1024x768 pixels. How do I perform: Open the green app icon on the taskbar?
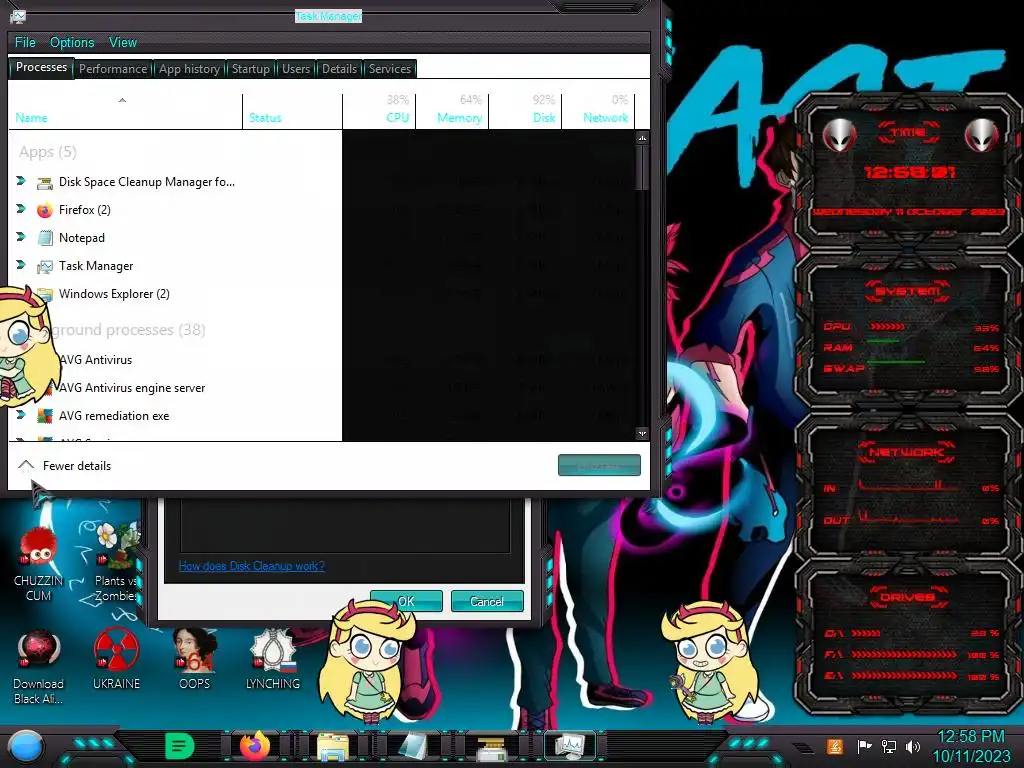(x=180, y=746)
